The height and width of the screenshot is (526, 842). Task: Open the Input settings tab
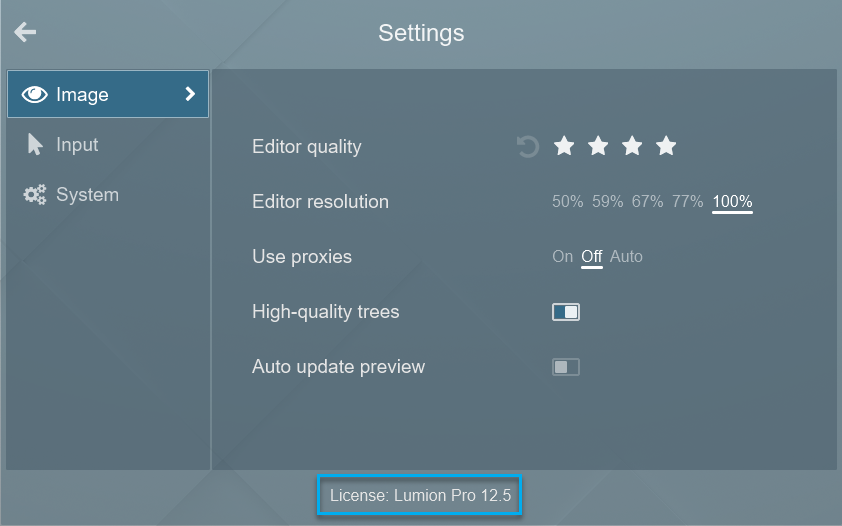[77, 145]
